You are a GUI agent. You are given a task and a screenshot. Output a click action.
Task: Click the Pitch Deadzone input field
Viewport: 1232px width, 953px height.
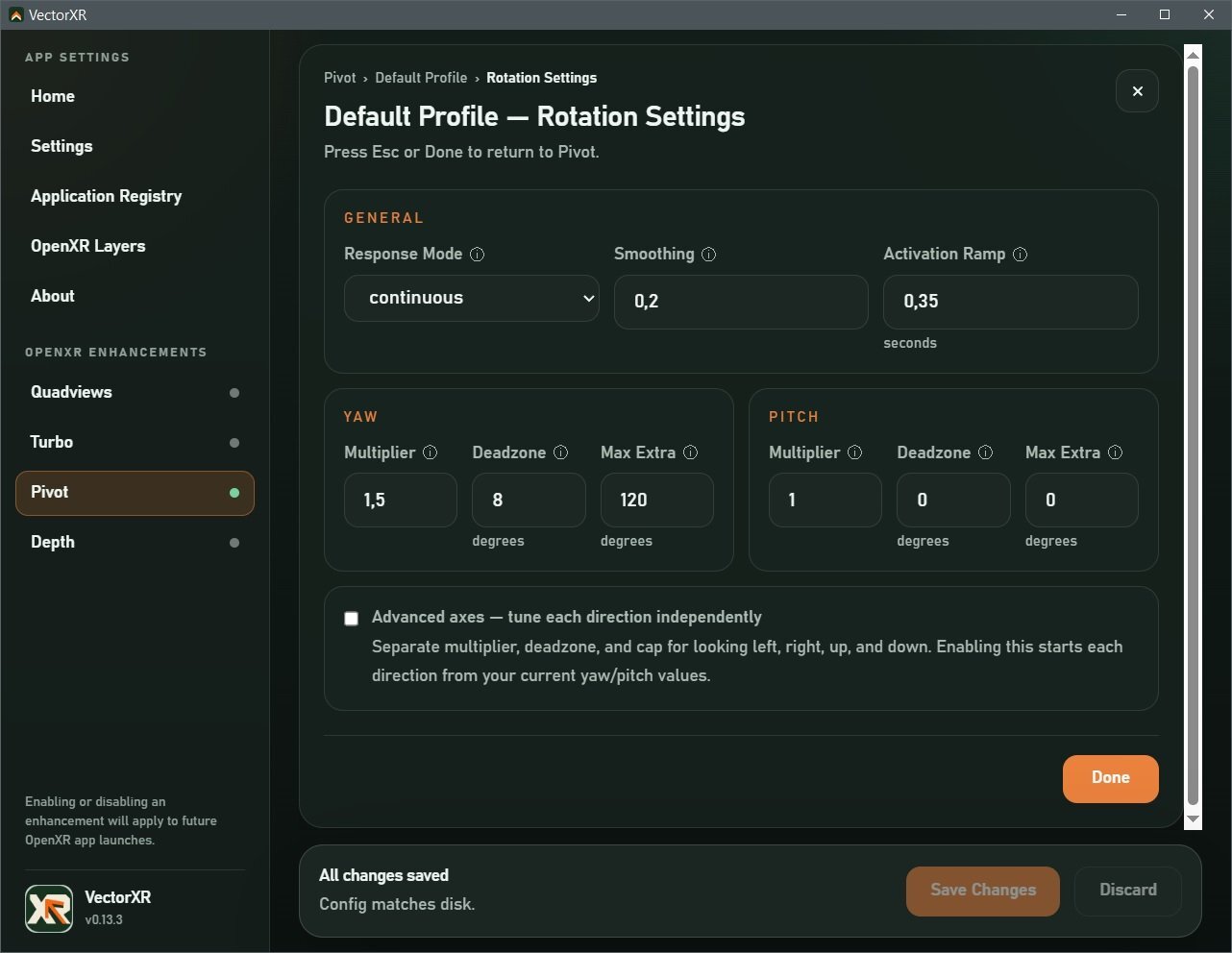[953, 500]
